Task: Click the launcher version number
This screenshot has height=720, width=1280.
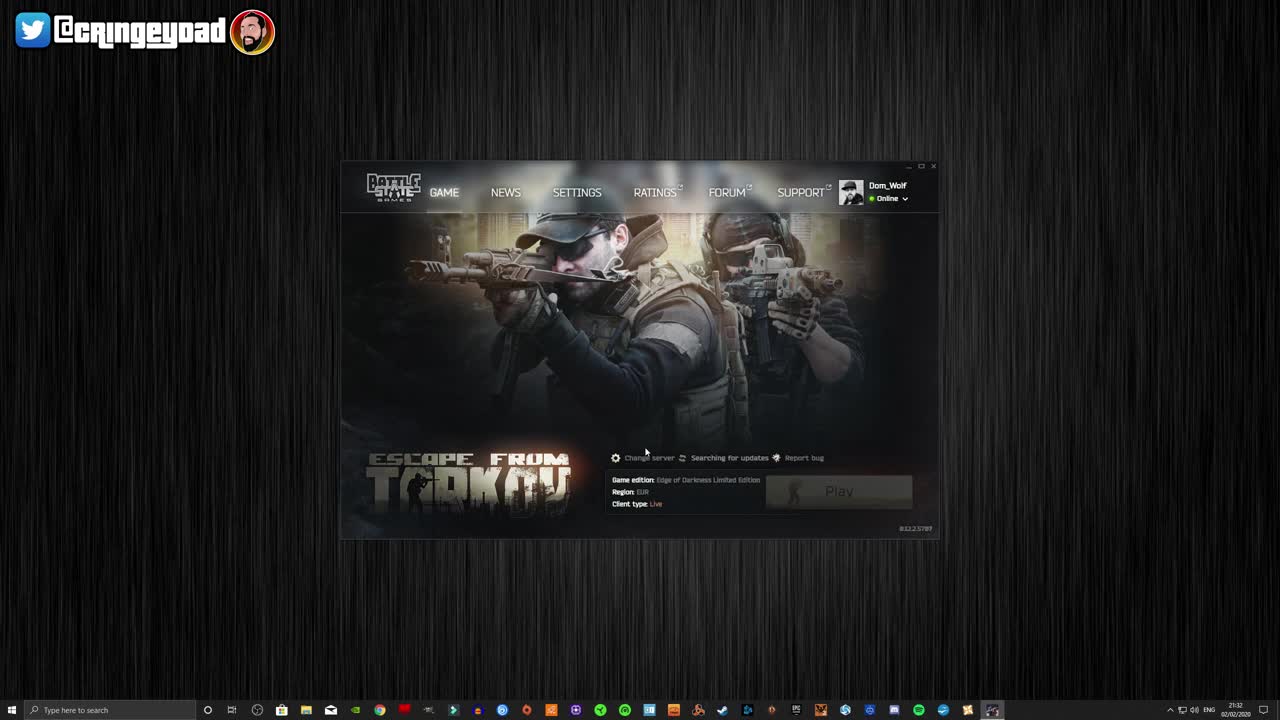Action: [915, 529]
